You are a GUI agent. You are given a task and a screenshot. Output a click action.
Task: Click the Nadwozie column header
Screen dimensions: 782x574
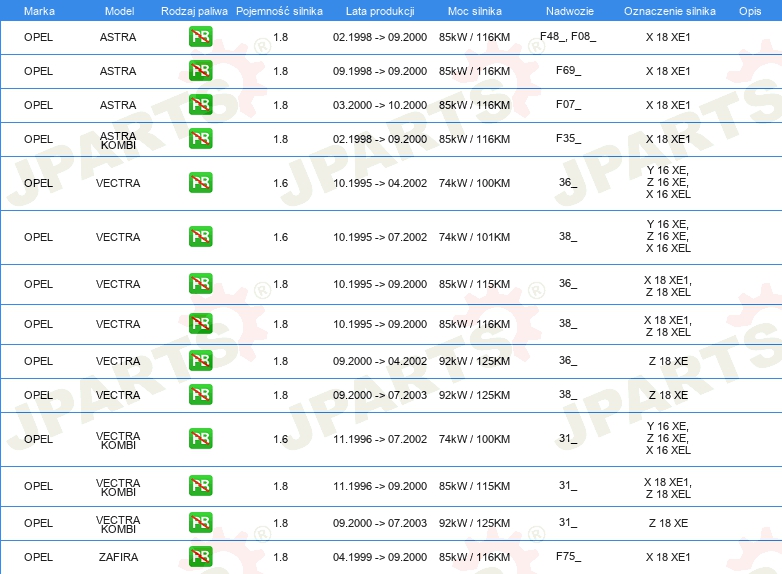[x=570, y=11]
